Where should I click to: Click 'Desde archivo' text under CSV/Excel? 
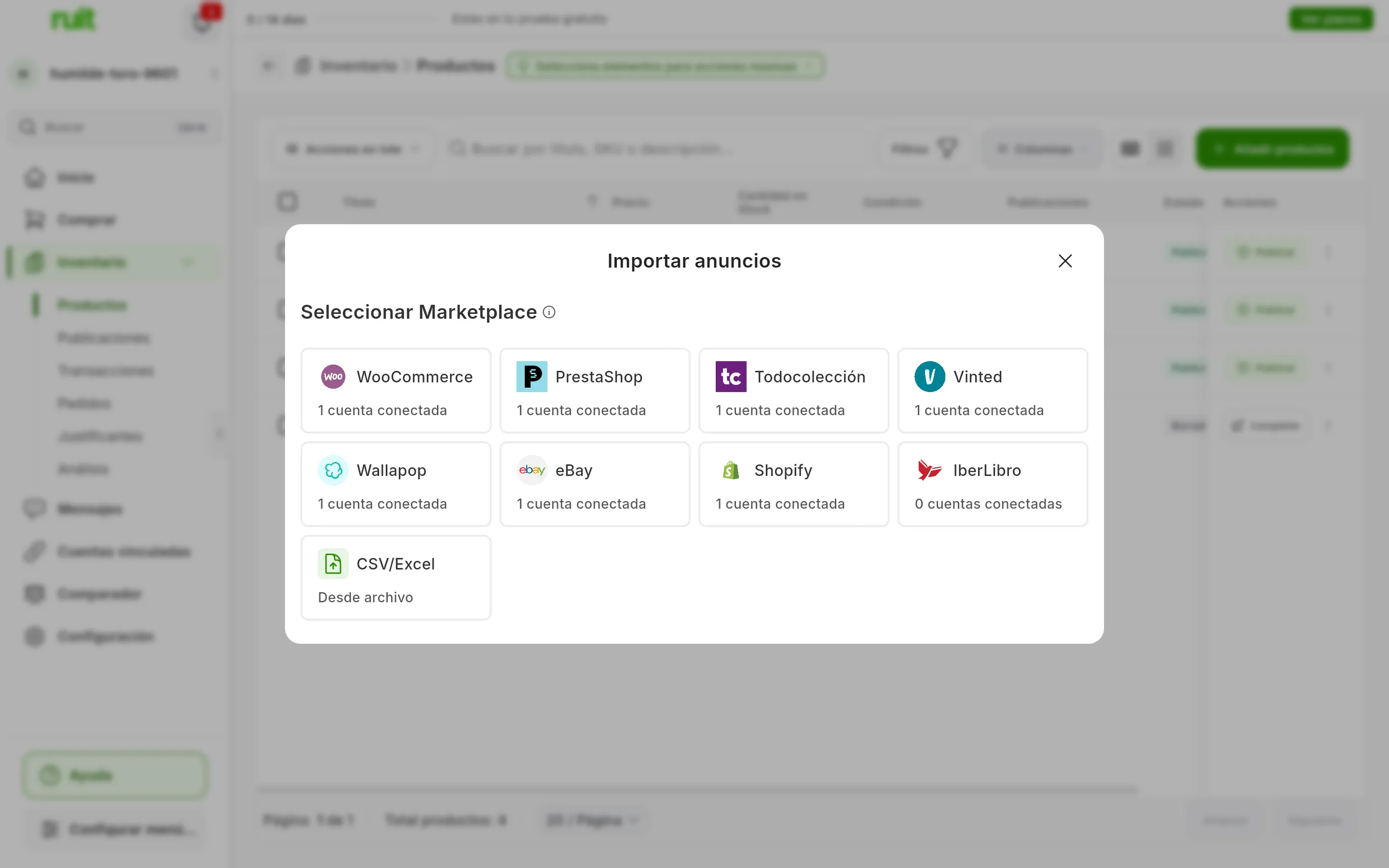[366, 597]
